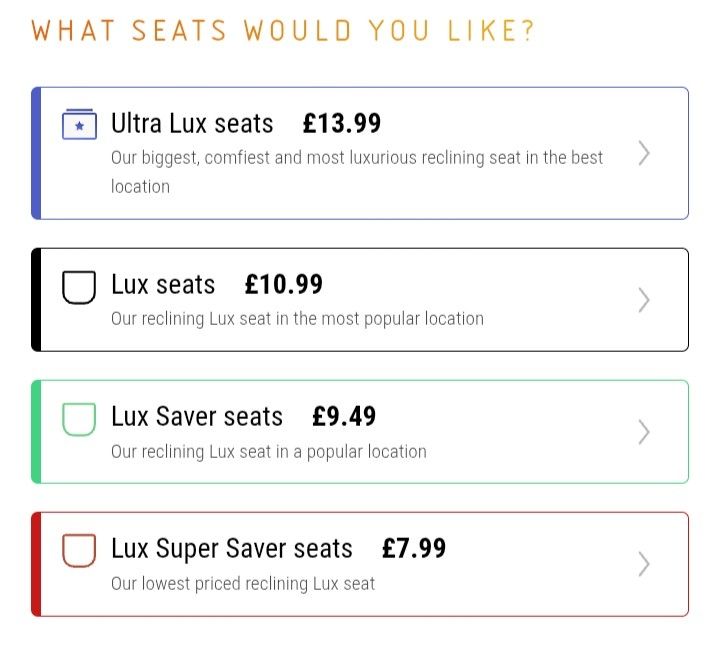Choose the Lux seats title
Image resolution: width=720 pixels, height=667 pixels.
(x=163, y=285)
